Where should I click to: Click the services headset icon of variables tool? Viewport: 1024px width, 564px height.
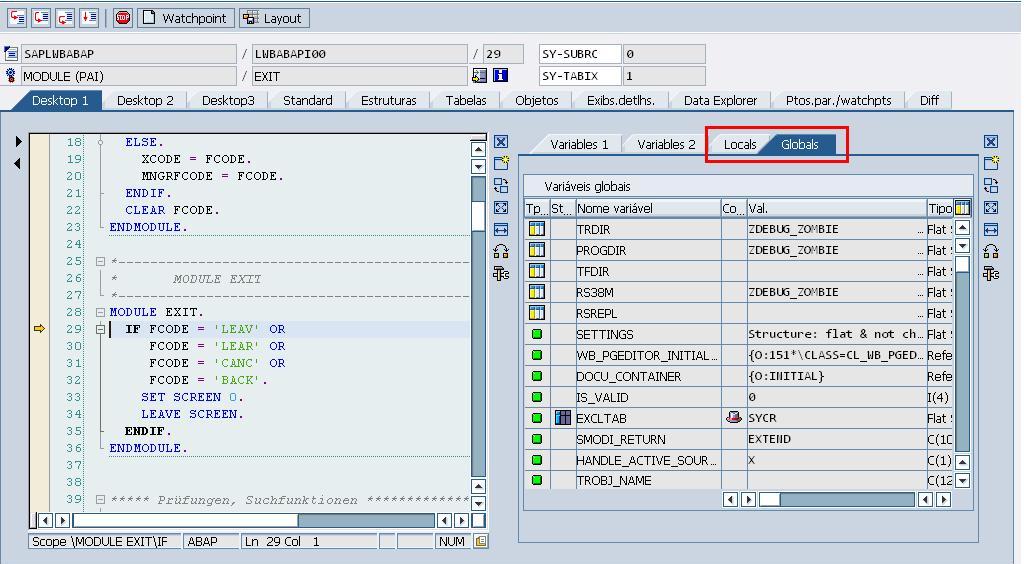tap(991, 252)
